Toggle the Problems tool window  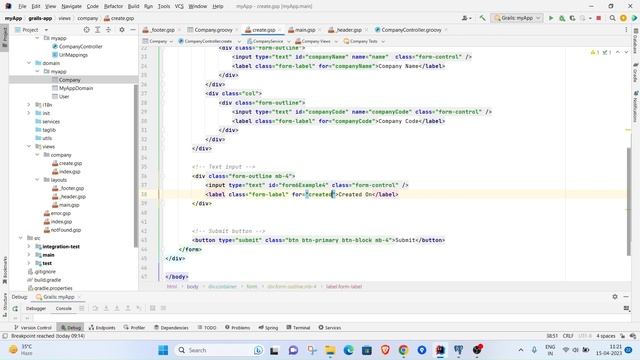pos(237,327)
